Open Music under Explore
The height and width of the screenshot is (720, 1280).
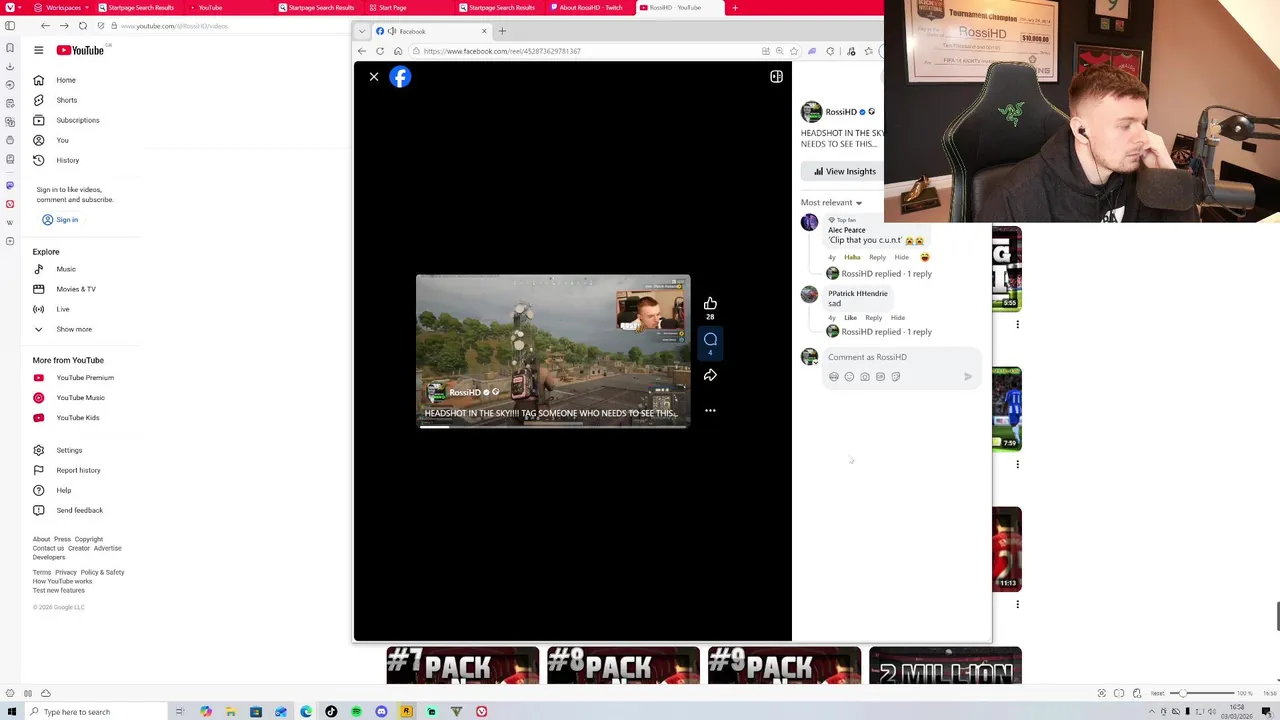(66, 269)
